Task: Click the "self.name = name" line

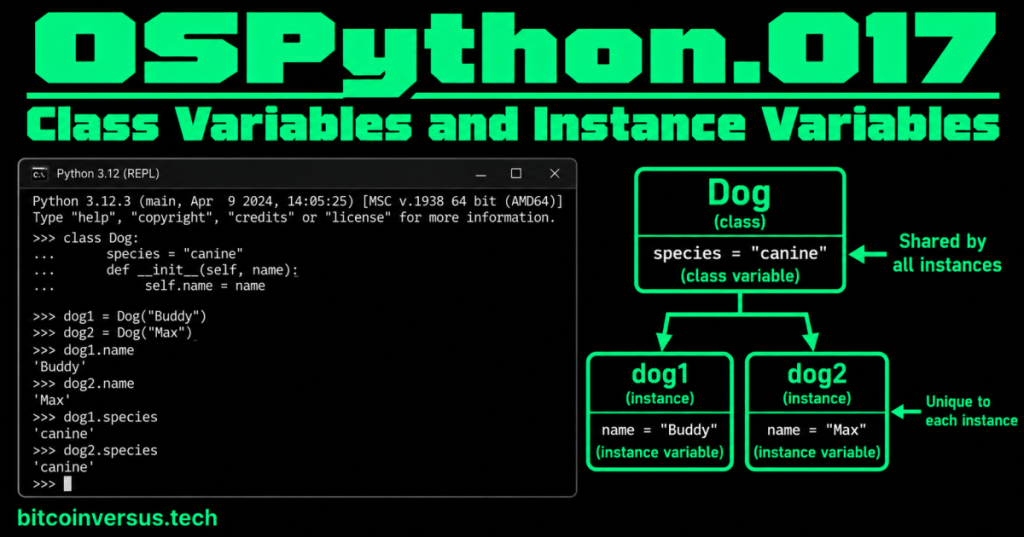Action: click(205, 285)
